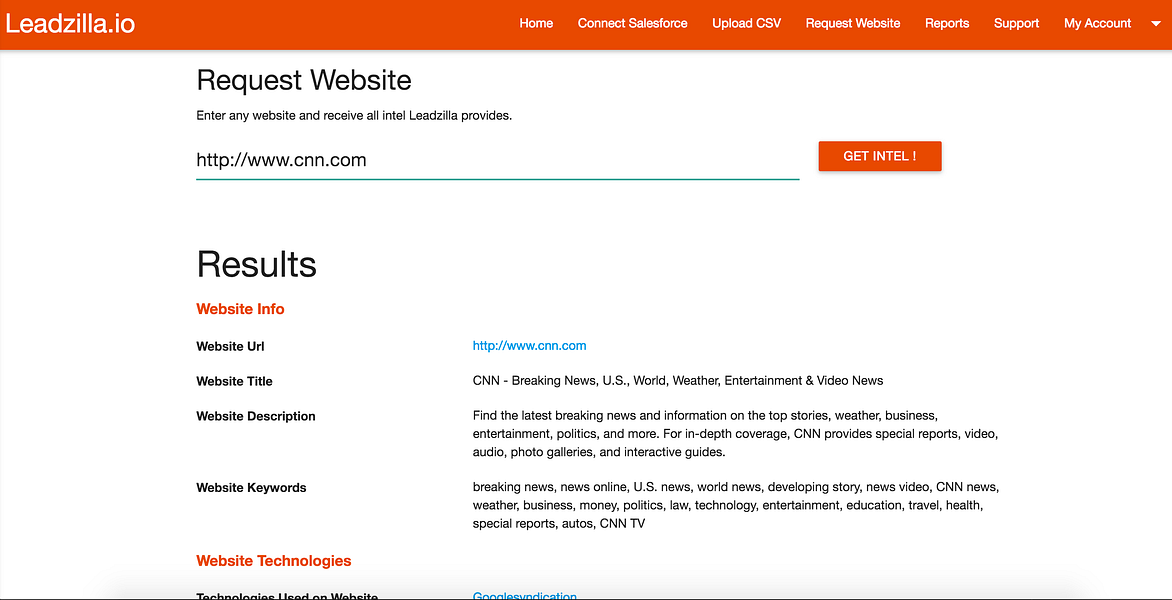1172x600 pixels.
Task: Click the Website Title label
Action: [x=234, y=381]
